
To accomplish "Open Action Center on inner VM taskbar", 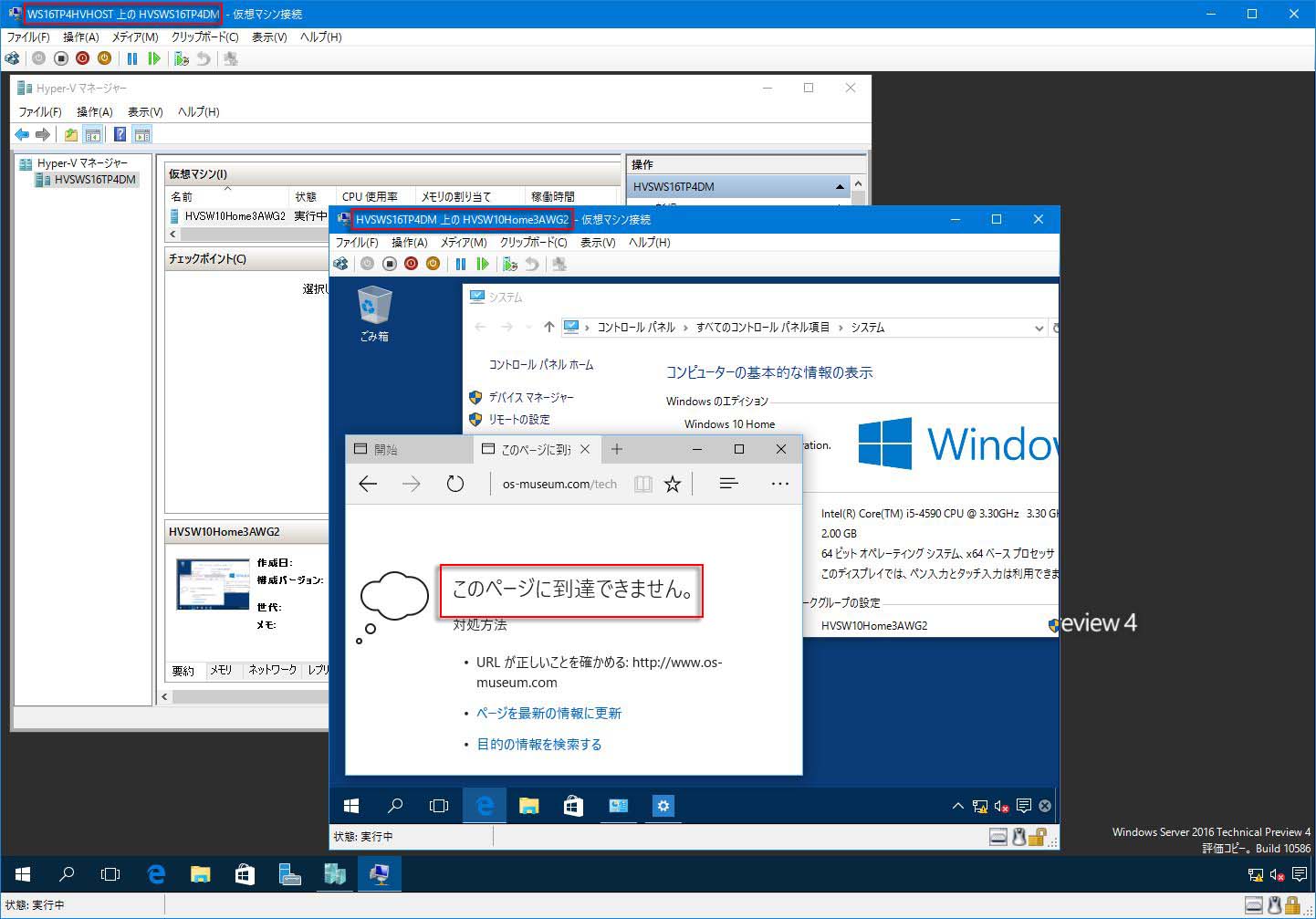I will (1024, 806).
